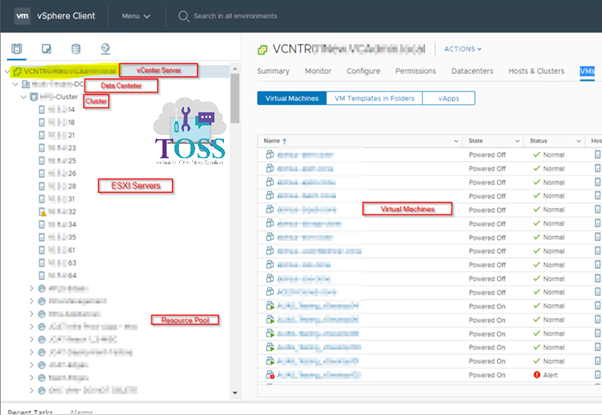Collapse the VCNTR vCenter server node
The image size is (602, 415).
tap(7, 71)
